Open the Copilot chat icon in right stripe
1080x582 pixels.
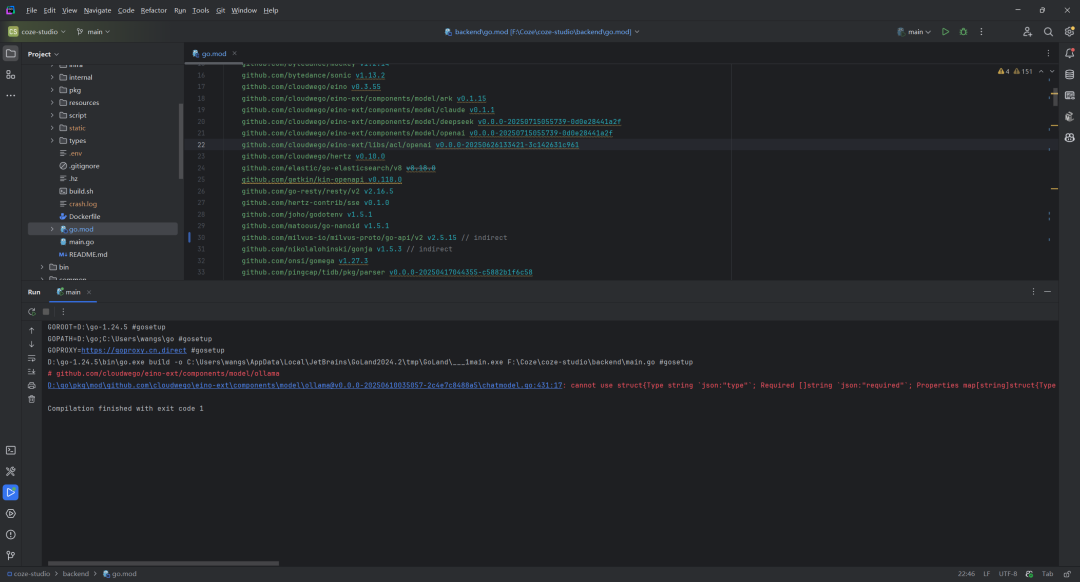1070,138
